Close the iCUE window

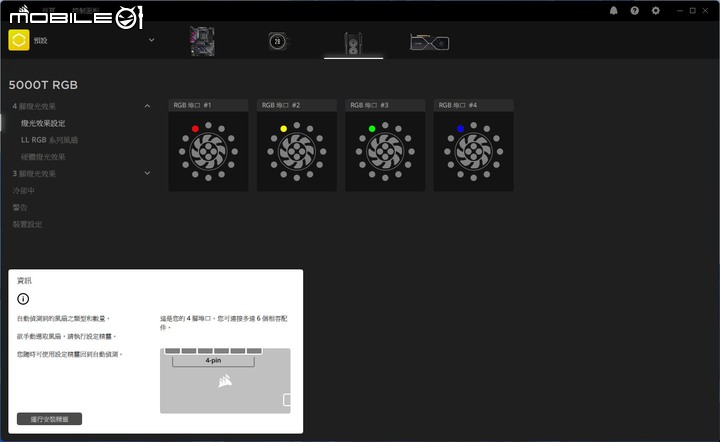click(x=705, y=11)
